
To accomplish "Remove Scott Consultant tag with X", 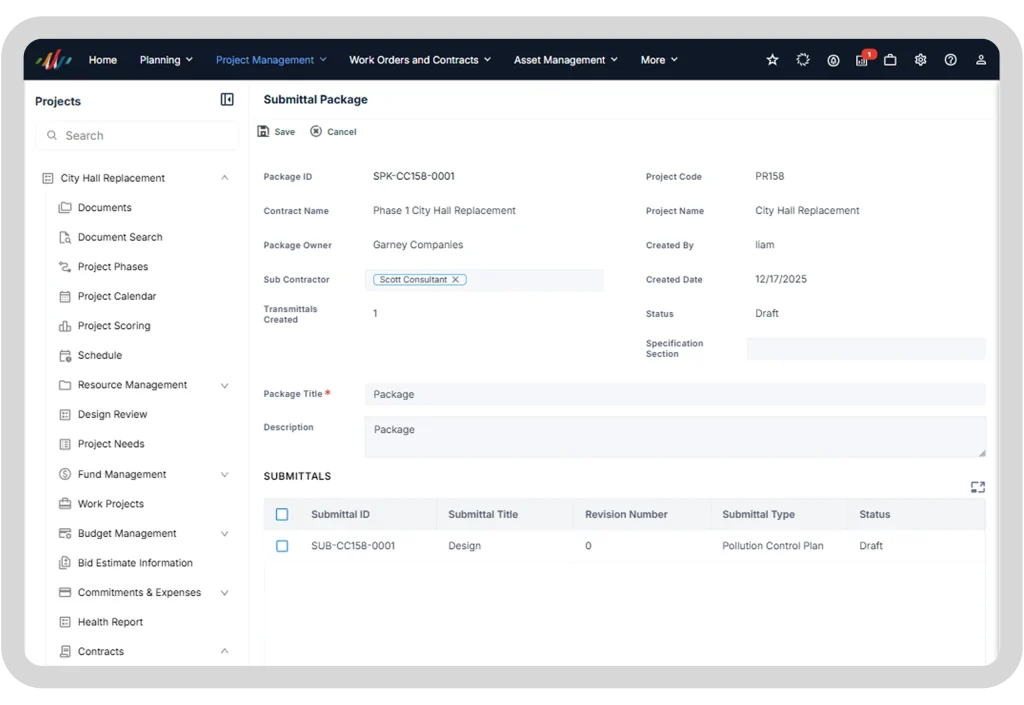I will (456, 279).
